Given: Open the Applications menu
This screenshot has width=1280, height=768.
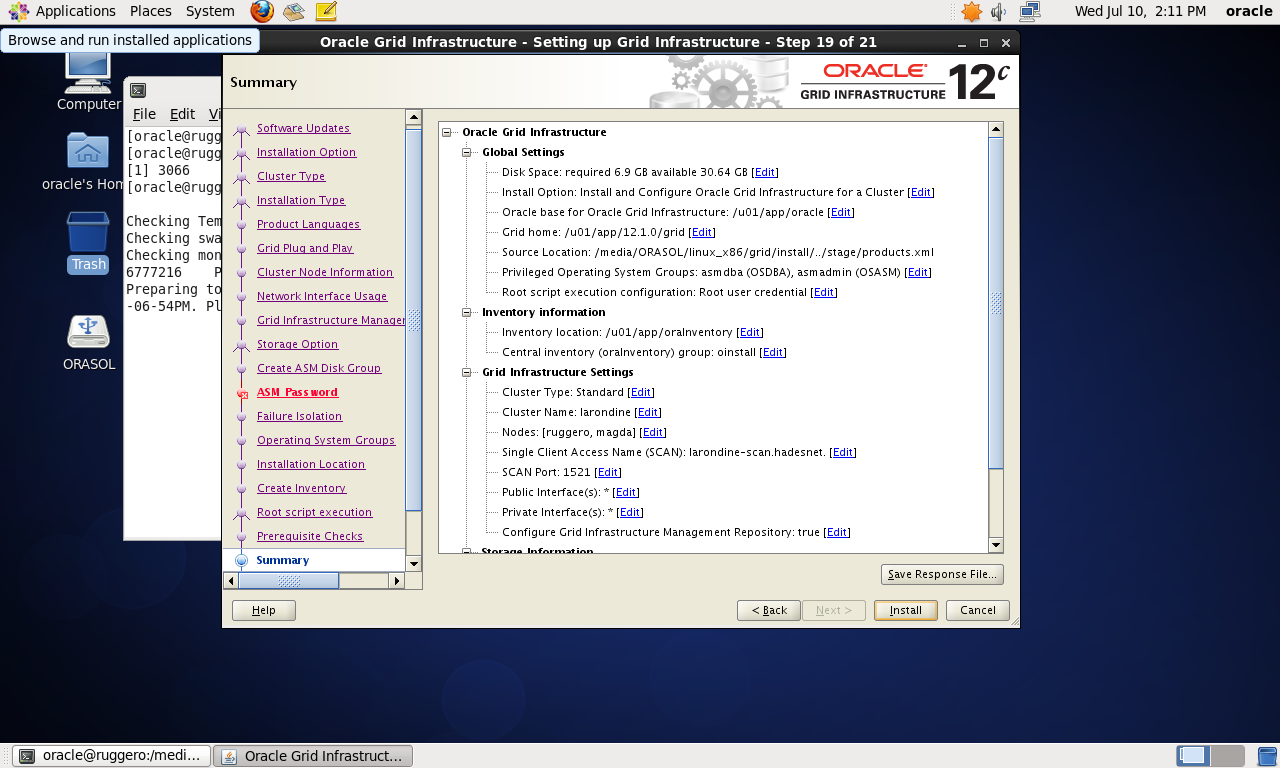Looking at the screenshot, I should [65, 11].
